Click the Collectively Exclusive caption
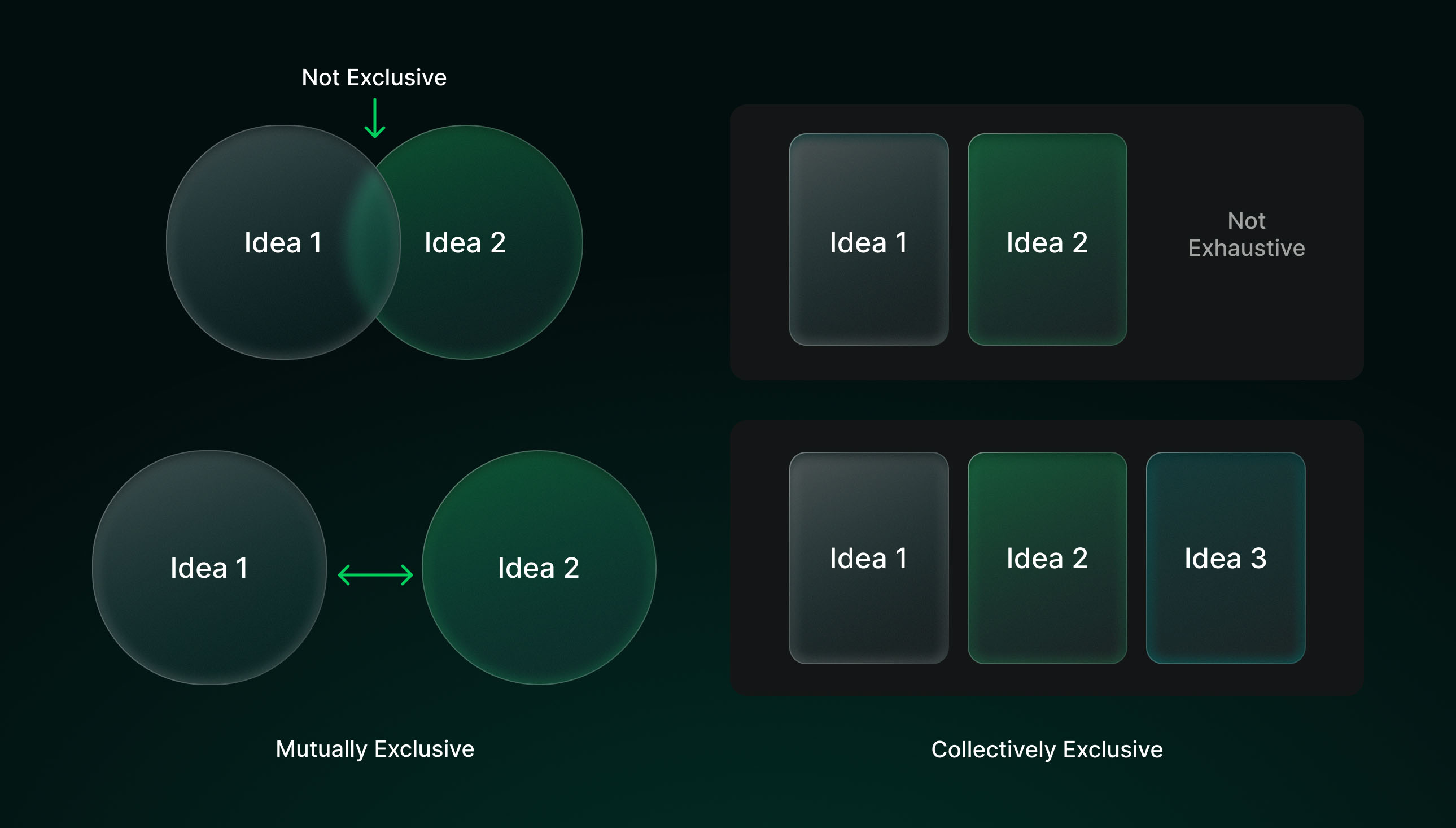 click(x=1047, y=749)
